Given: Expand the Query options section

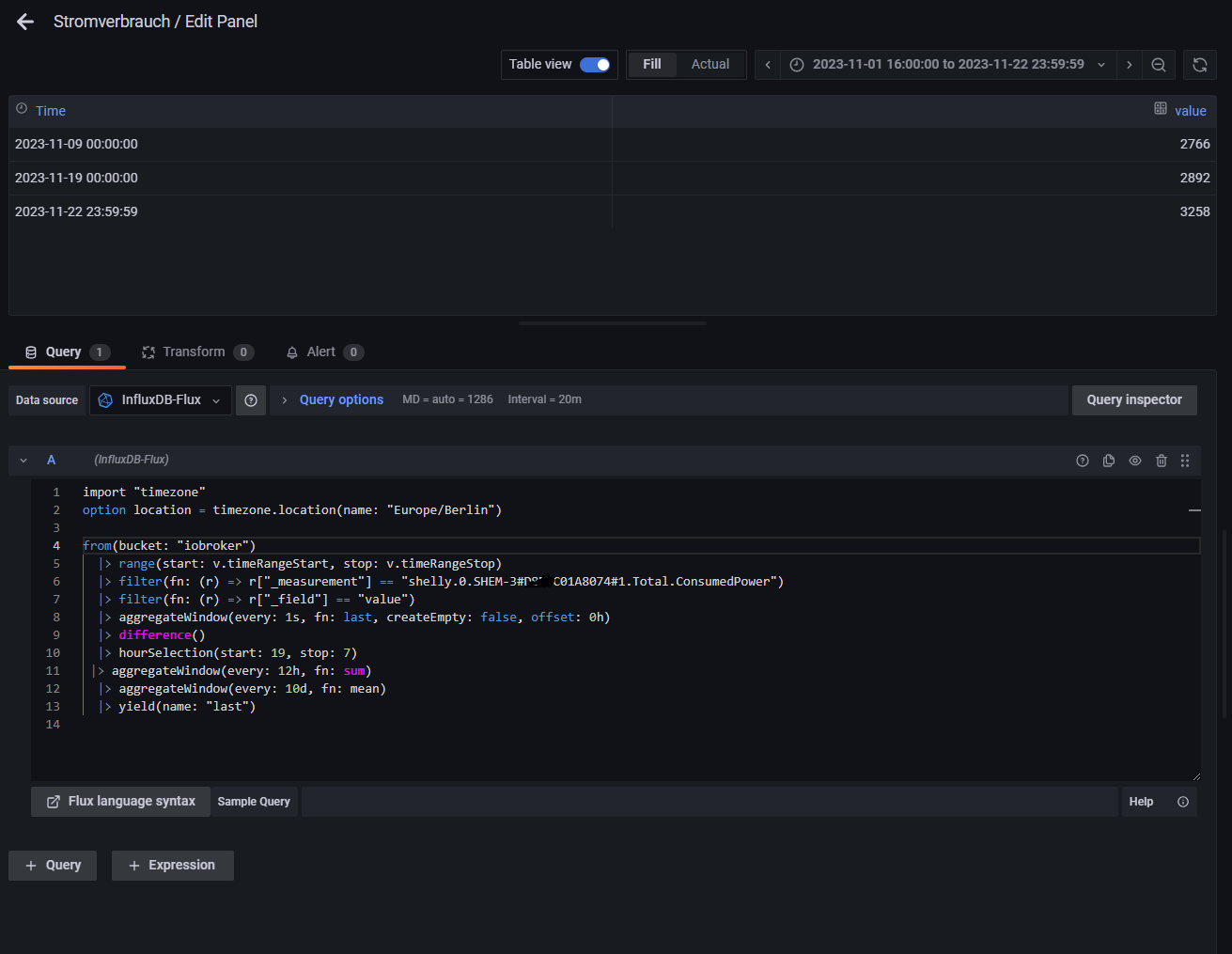Looking at the screenshot, I should pos(341,400).
